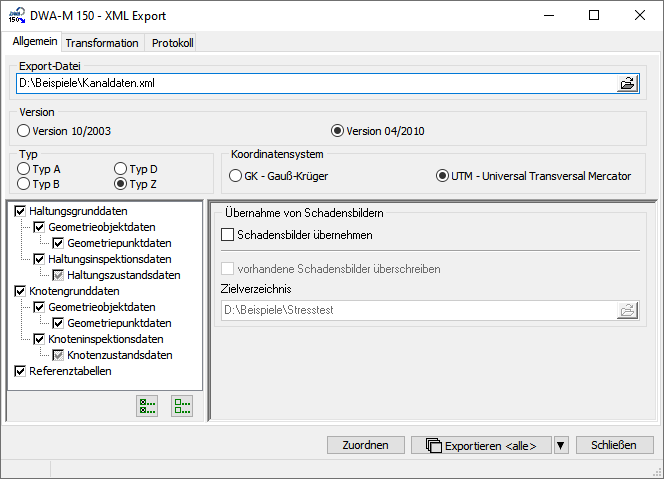Screen dimensions: 664x479
Task: Select GK - Gauß-Krüger coordinate system
Action: click(x=235, y=176)
